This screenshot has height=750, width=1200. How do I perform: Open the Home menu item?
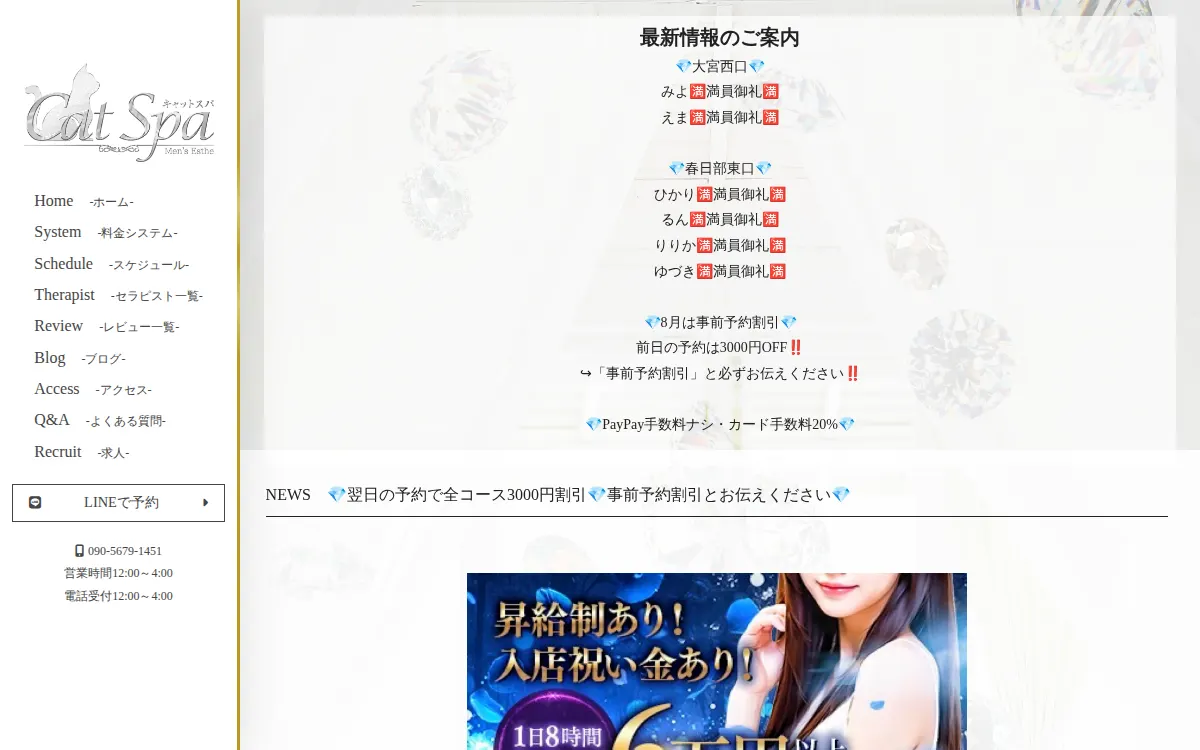coord(83,201)
